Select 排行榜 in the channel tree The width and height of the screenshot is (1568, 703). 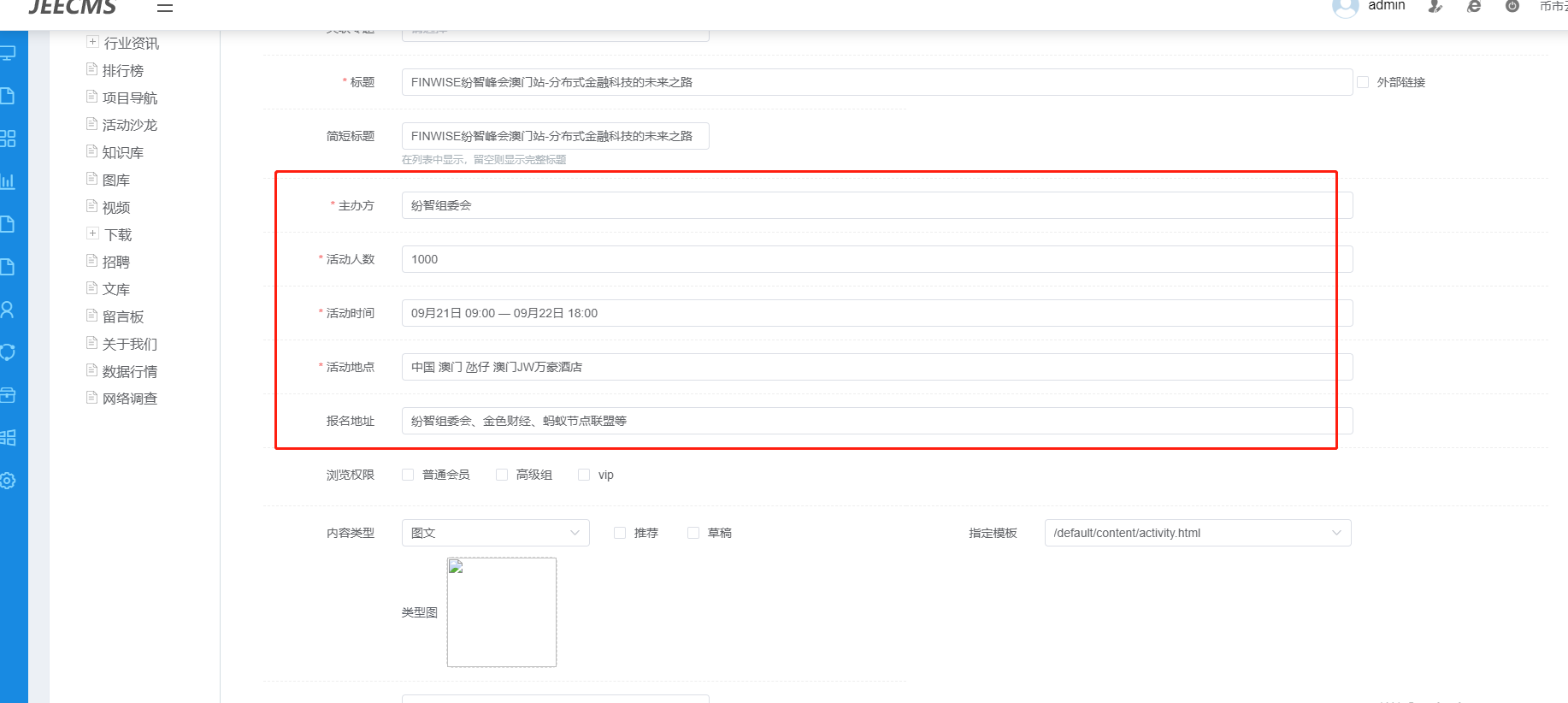pos(123,71)
